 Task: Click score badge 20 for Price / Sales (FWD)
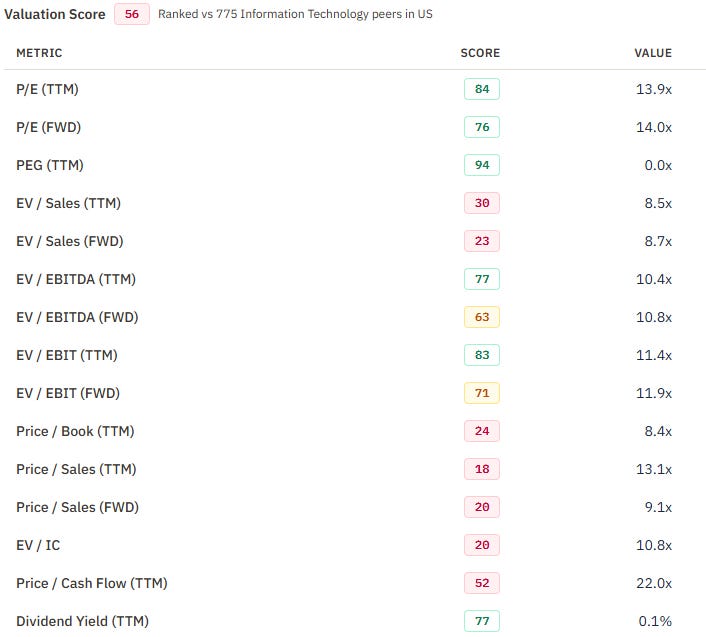(x=482, y=507)
